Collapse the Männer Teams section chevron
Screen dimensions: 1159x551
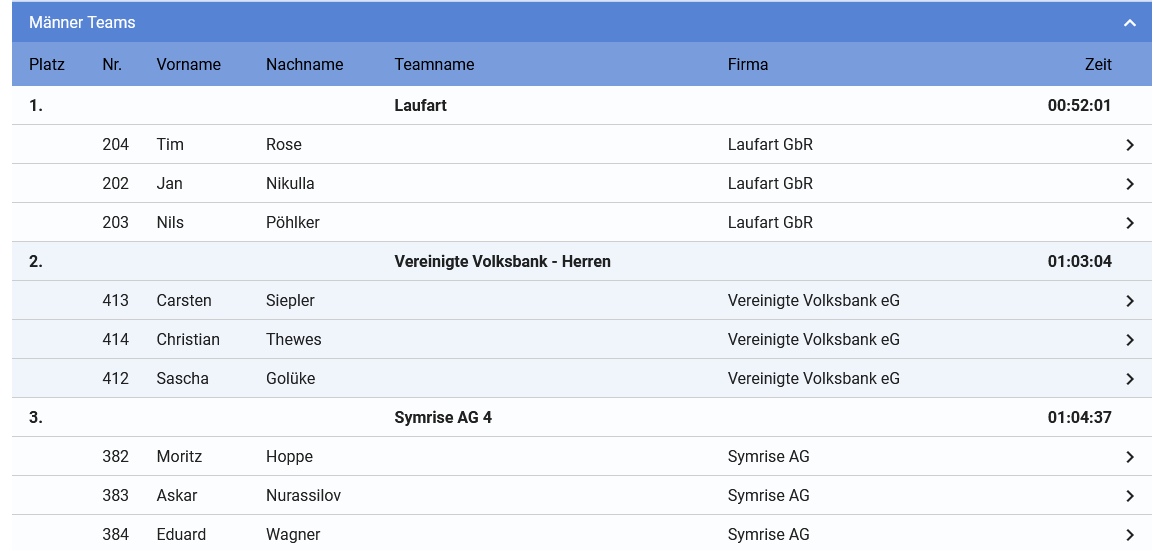pyautogui.click(x=1129, y=23)
